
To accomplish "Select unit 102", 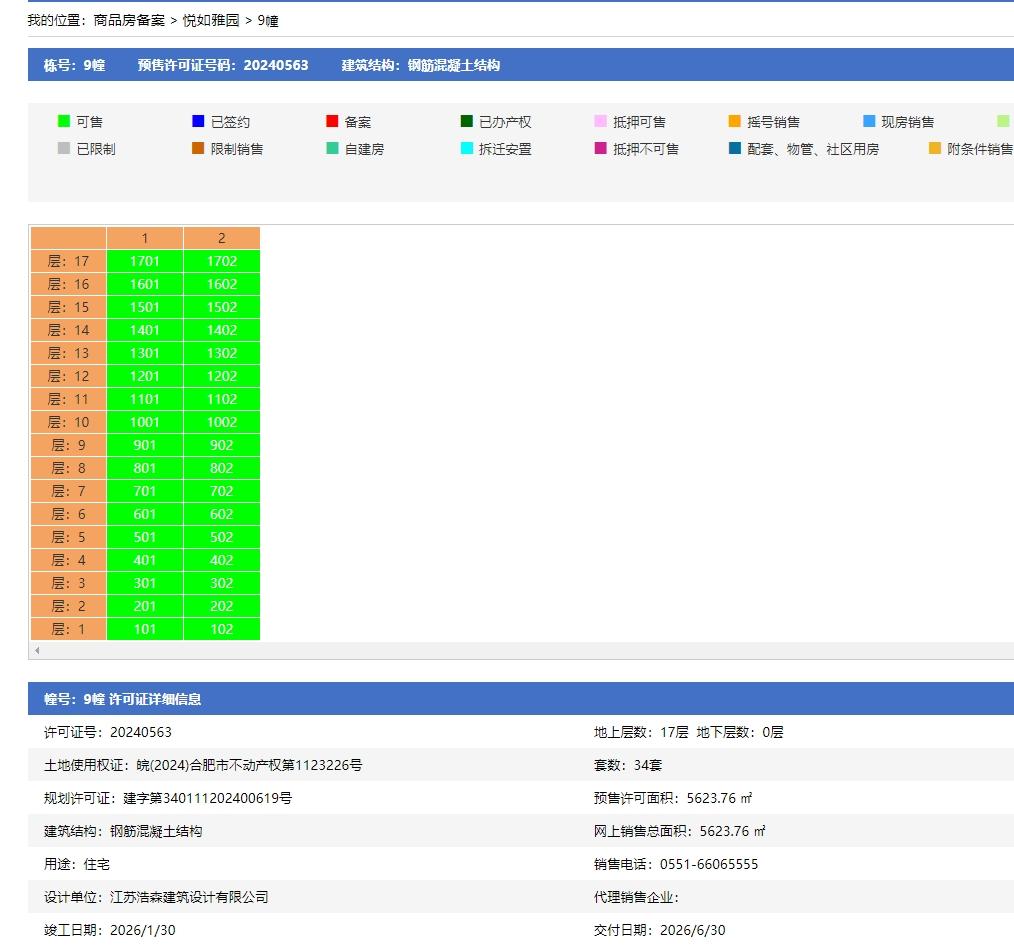I will coord(222,629).
